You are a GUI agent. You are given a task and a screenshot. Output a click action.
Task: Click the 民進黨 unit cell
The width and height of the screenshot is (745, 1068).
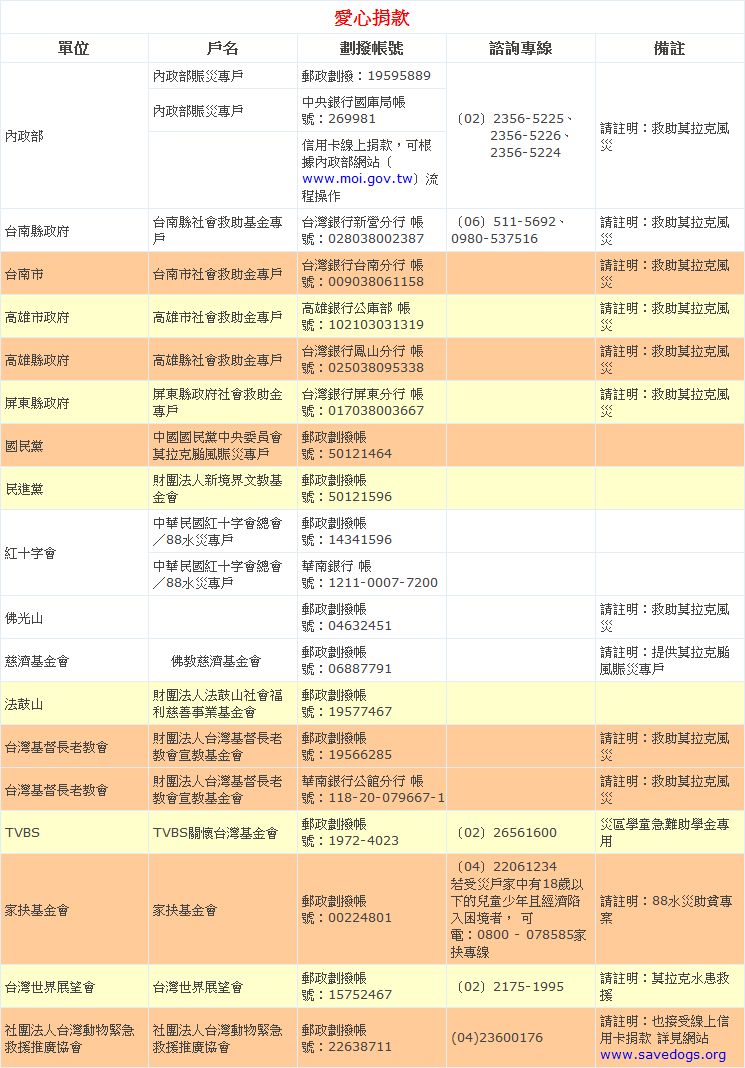tap(24, 489)
